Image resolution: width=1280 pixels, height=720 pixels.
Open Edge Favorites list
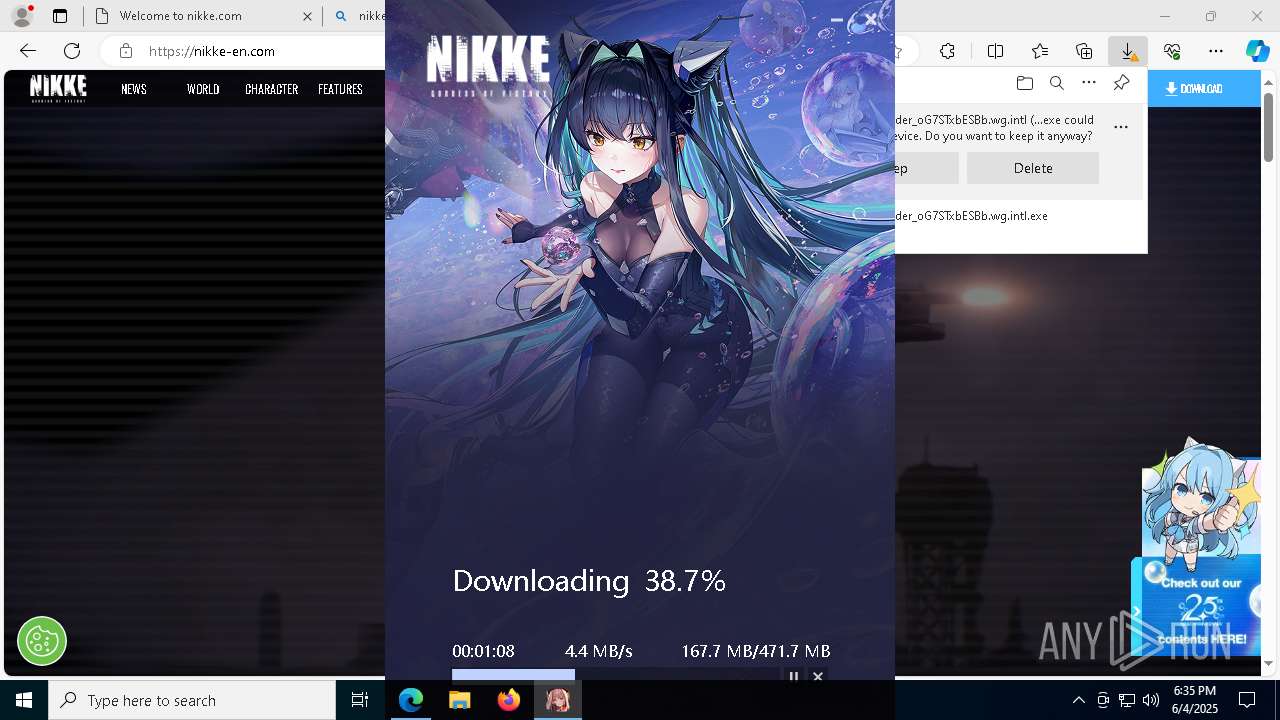click(1040, 51)
